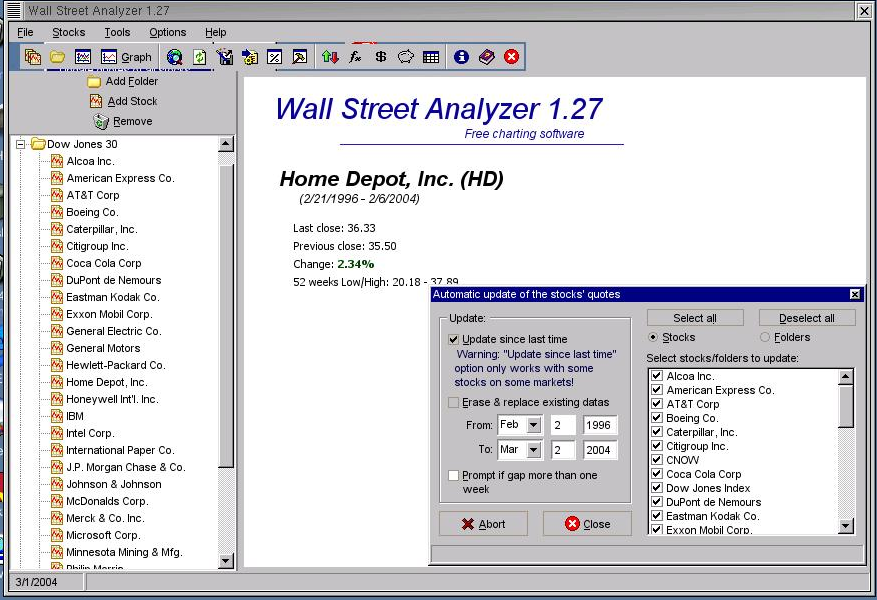The image size is (877, 600).
Task: Uncheck Update since last time
Action: 453,339
